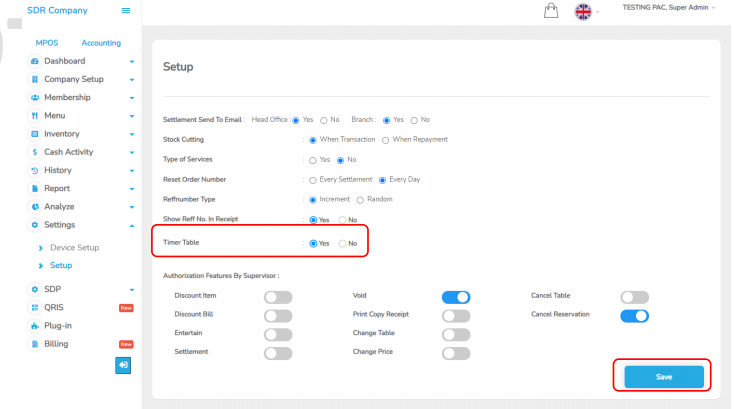734x409 pixels.
Task: Open the TESTING PAC user dropdown
Action: [x=669, y=8]
